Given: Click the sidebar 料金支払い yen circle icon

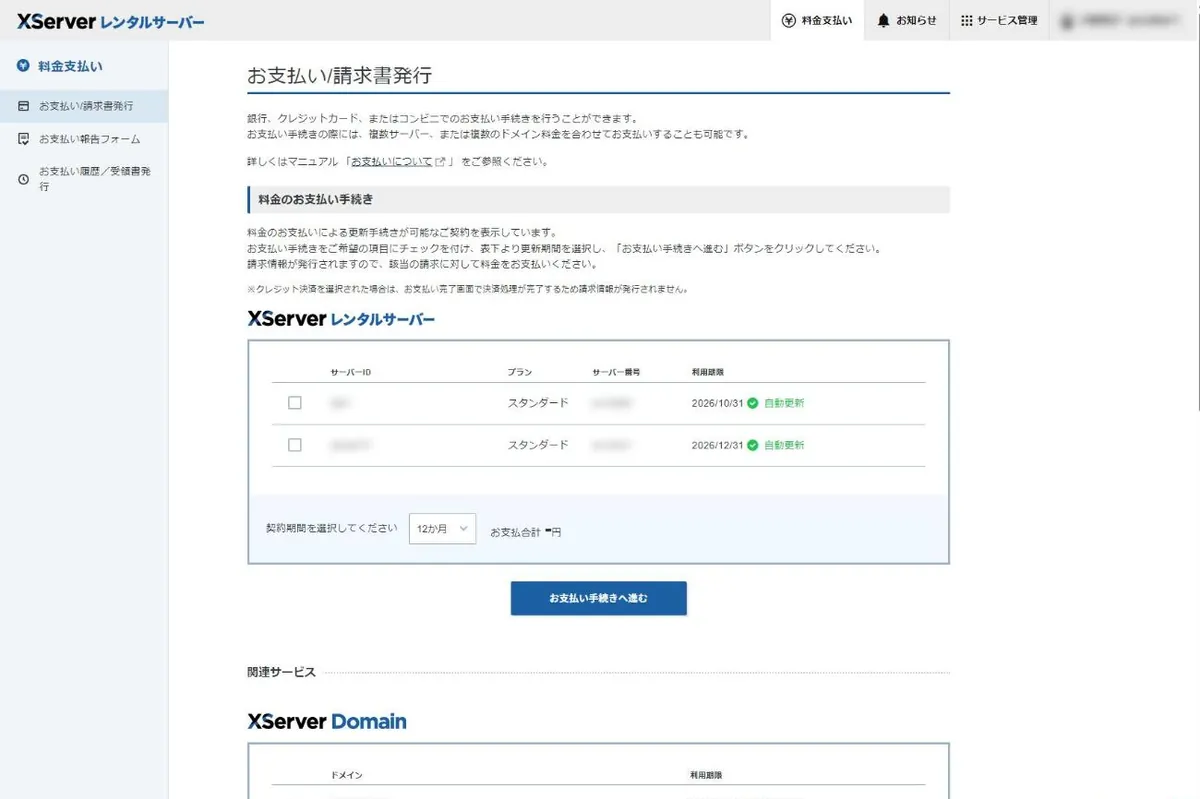Looking at the screenshot, I should point(24,66).
